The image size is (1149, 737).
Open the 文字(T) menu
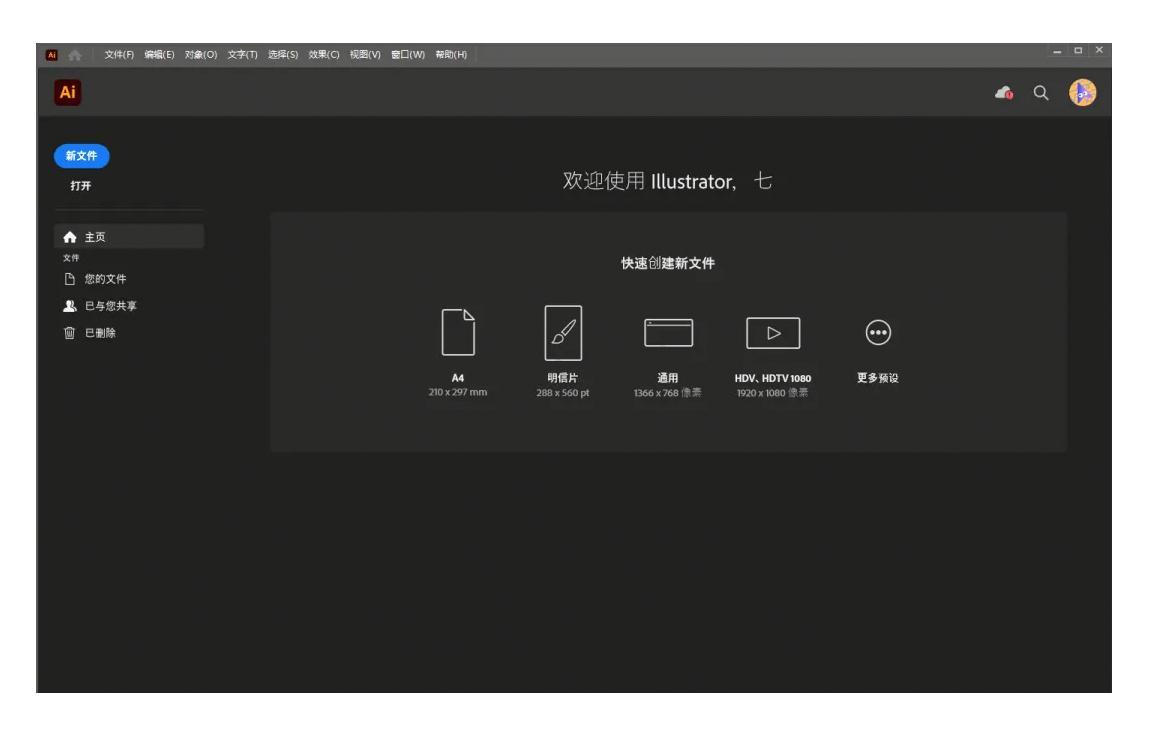tap(242, 55)
